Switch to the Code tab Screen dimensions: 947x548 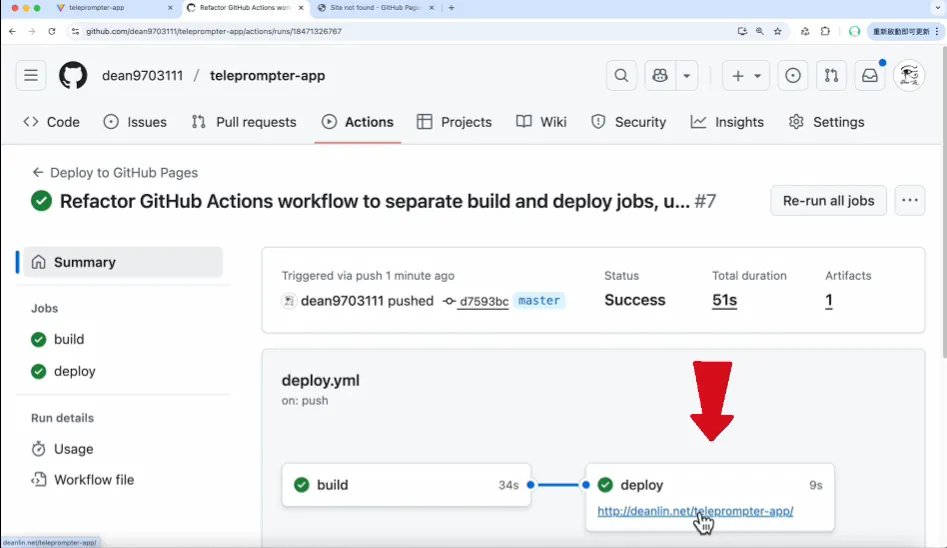[x=51, y=122]
